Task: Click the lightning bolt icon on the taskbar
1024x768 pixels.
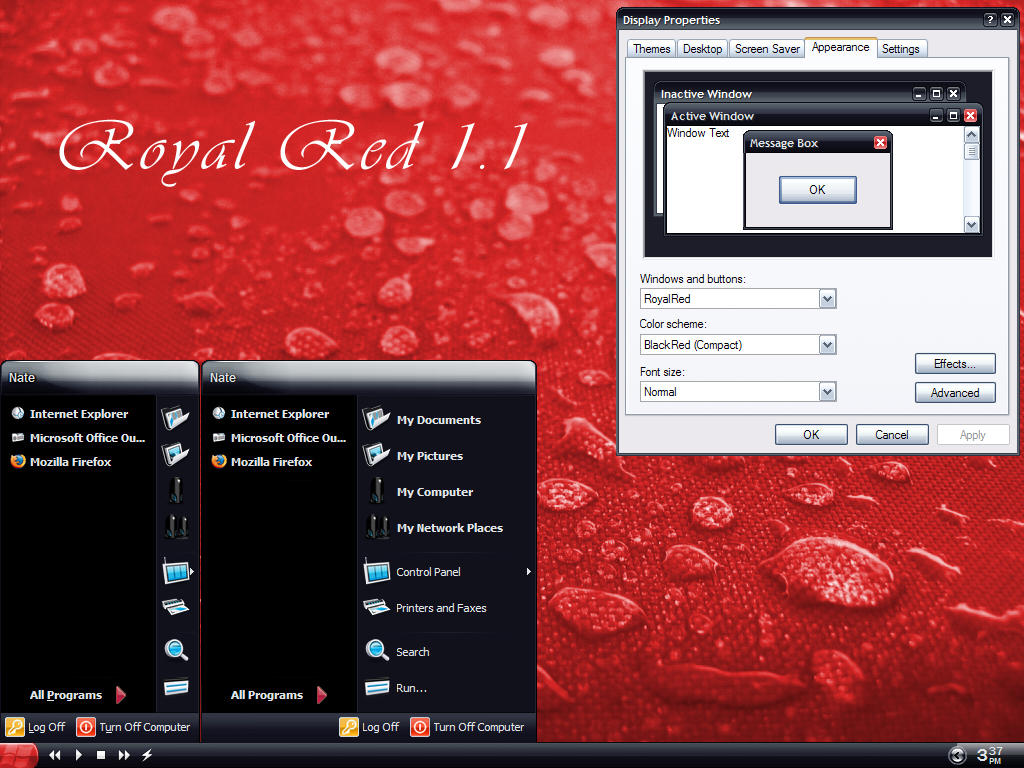Action: tap(147, 755)
